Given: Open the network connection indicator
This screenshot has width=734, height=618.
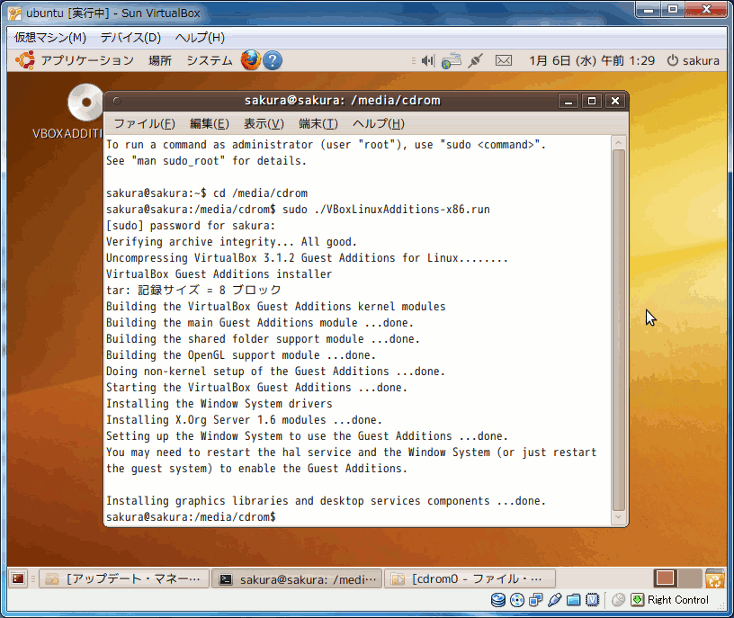Looking at the screenshot, I should click(451, 60).
